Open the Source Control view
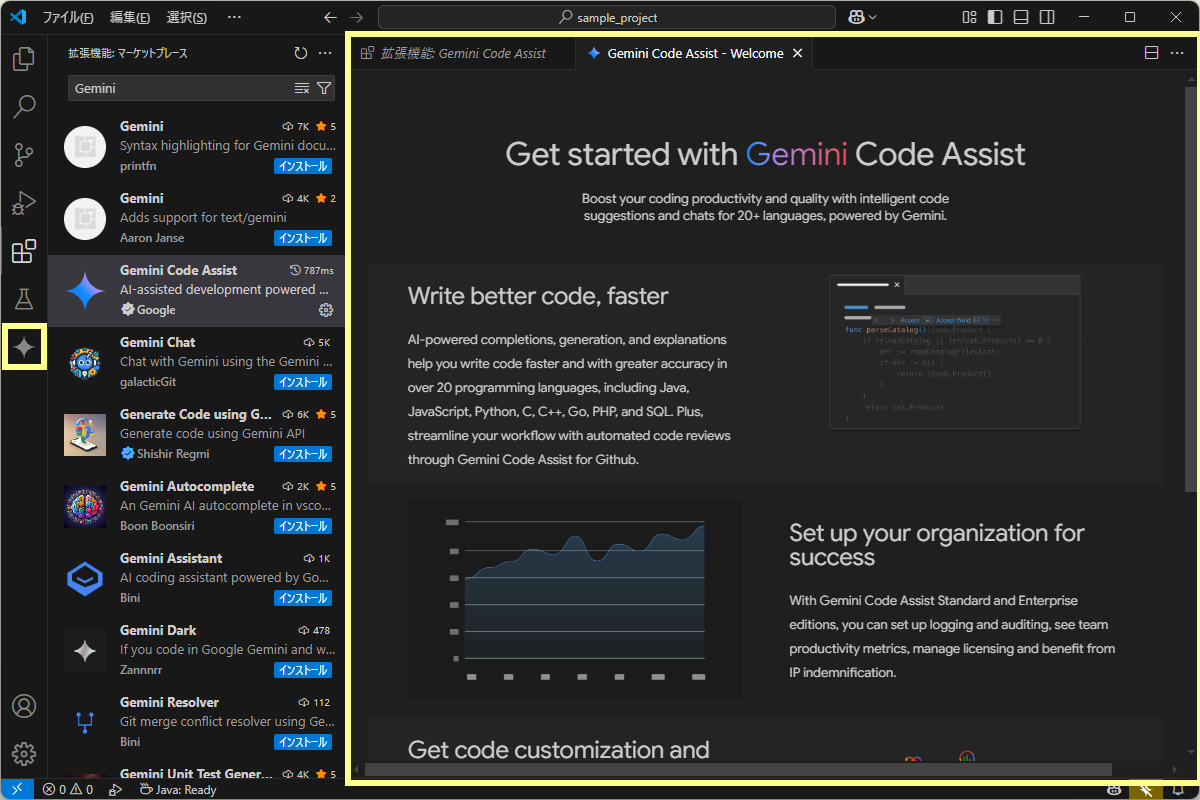The image size is (1200, 800). (x=24, y=155)
